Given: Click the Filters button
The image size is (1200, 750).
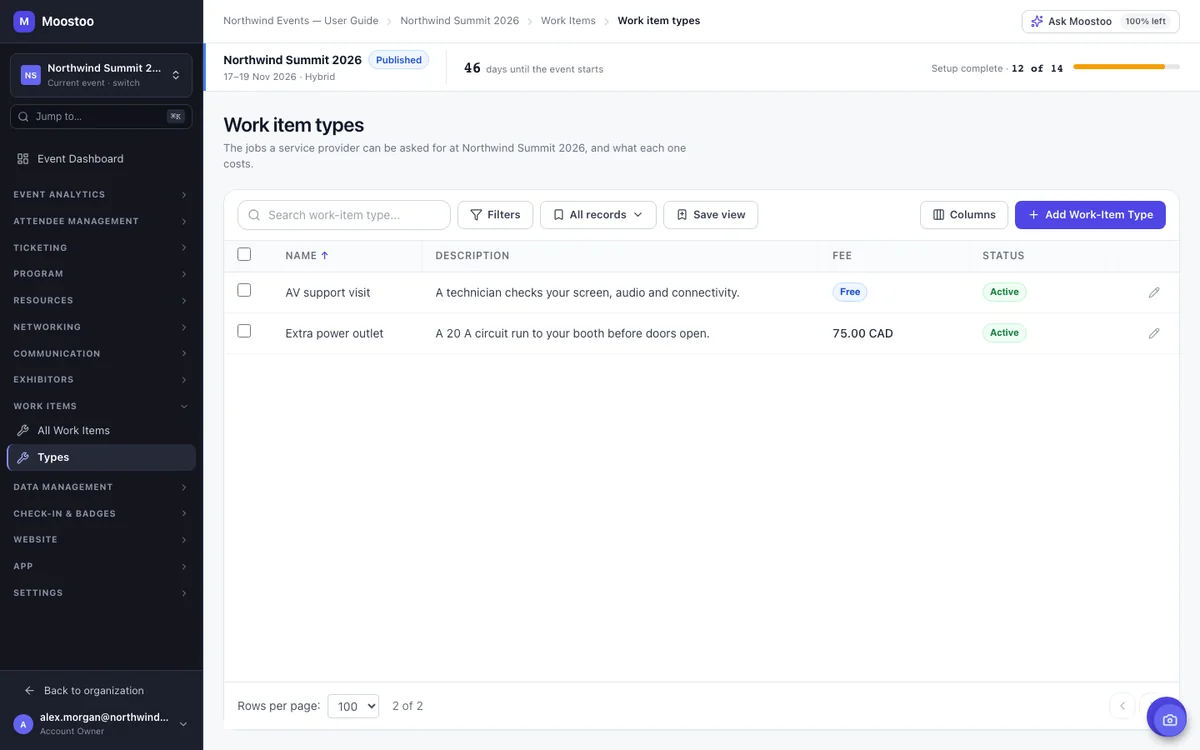Looking at the screenshot, I should (x=495, y=215).
